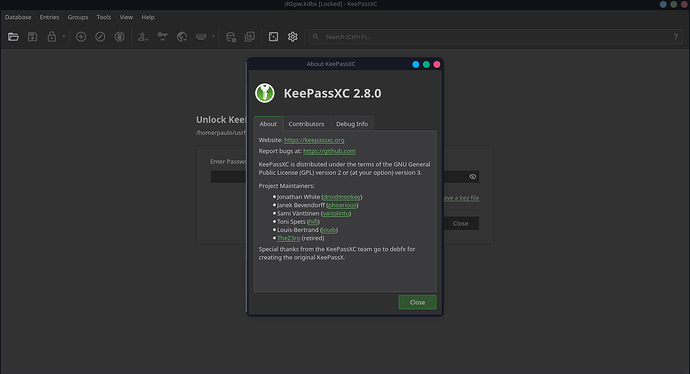Click the main window blue title button
This screenshot has width=690, height=374.
tap(663, 4)
